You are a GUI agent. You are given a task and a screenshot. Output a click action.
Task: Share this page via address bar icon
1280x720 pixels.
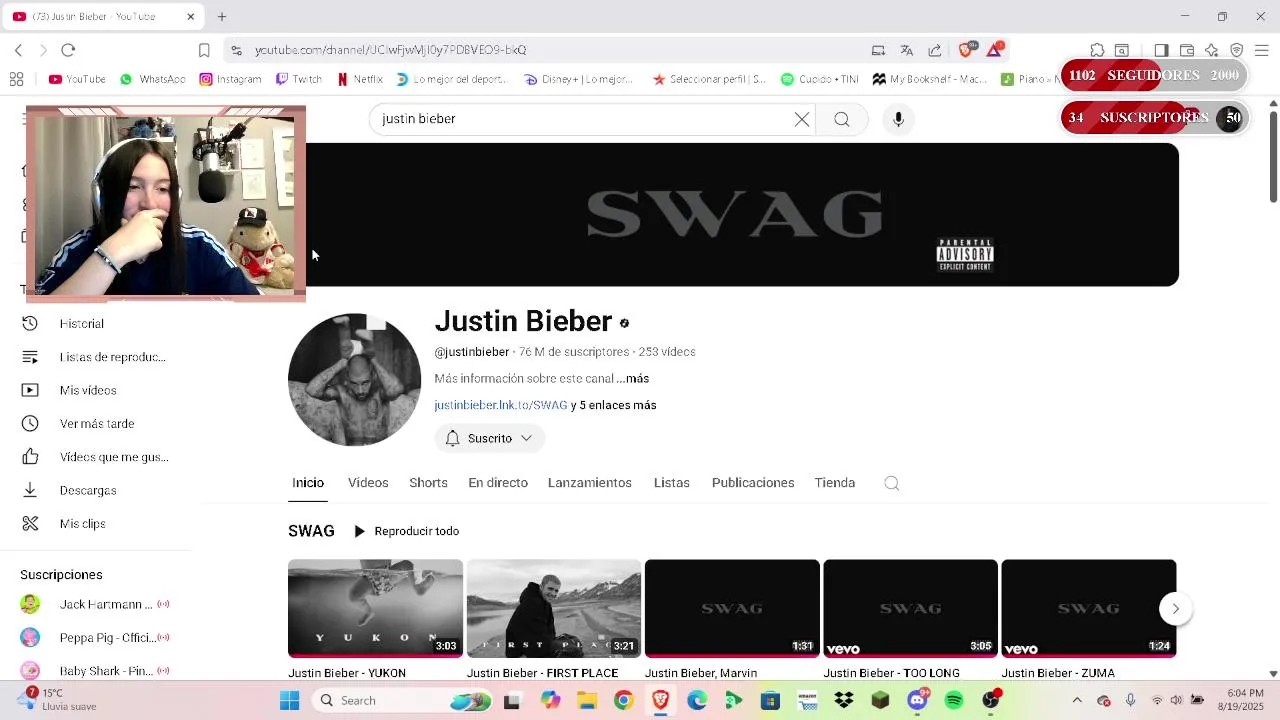[x=935, y=50]
